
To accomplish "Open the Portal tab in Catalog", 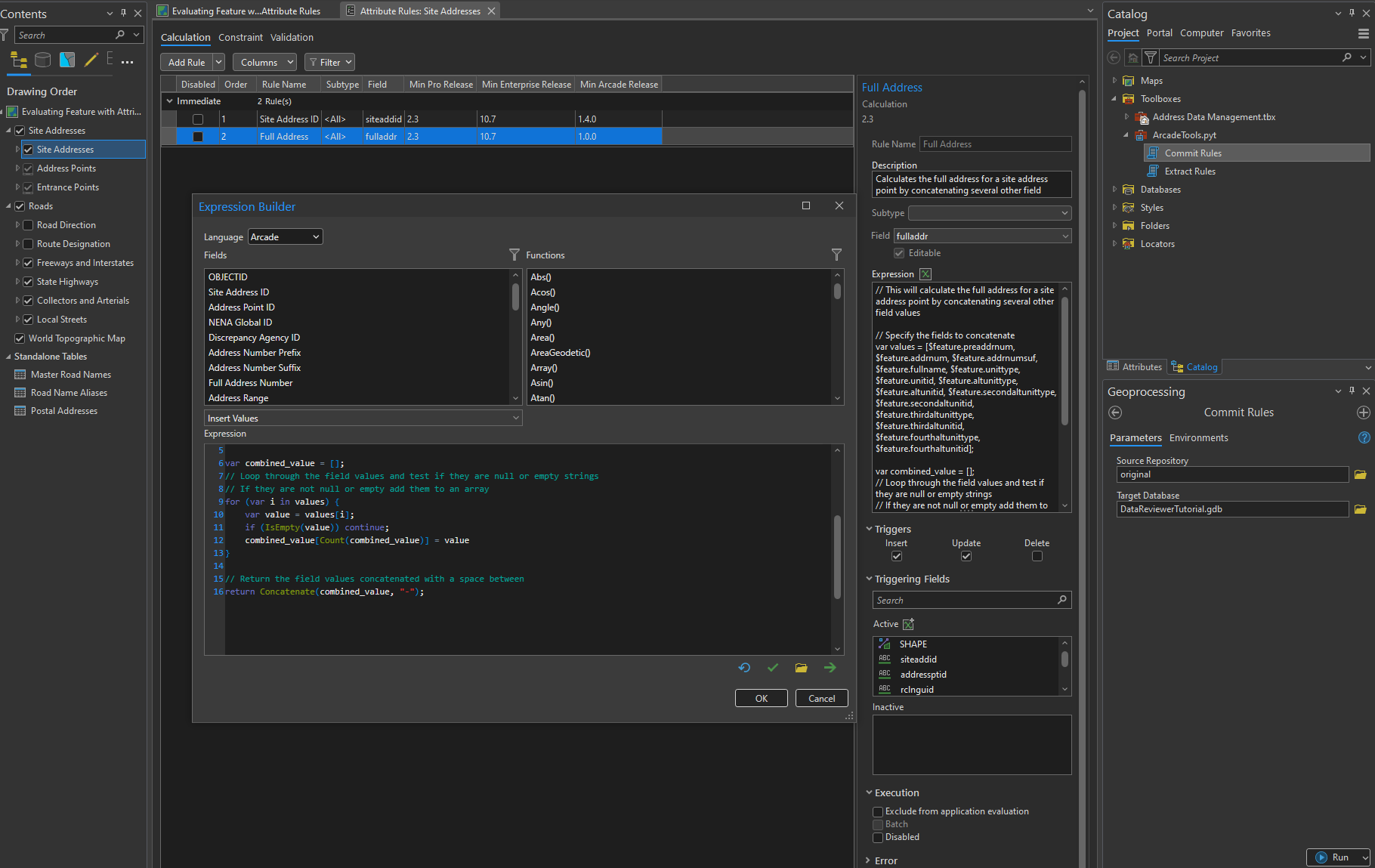I will click(x=1159, y=32).
